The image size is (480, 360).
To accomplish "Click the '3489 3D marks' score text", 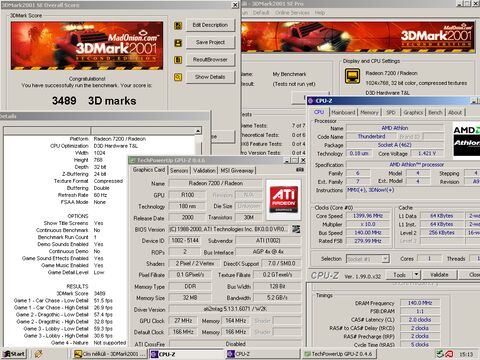I will pos(94,101).
